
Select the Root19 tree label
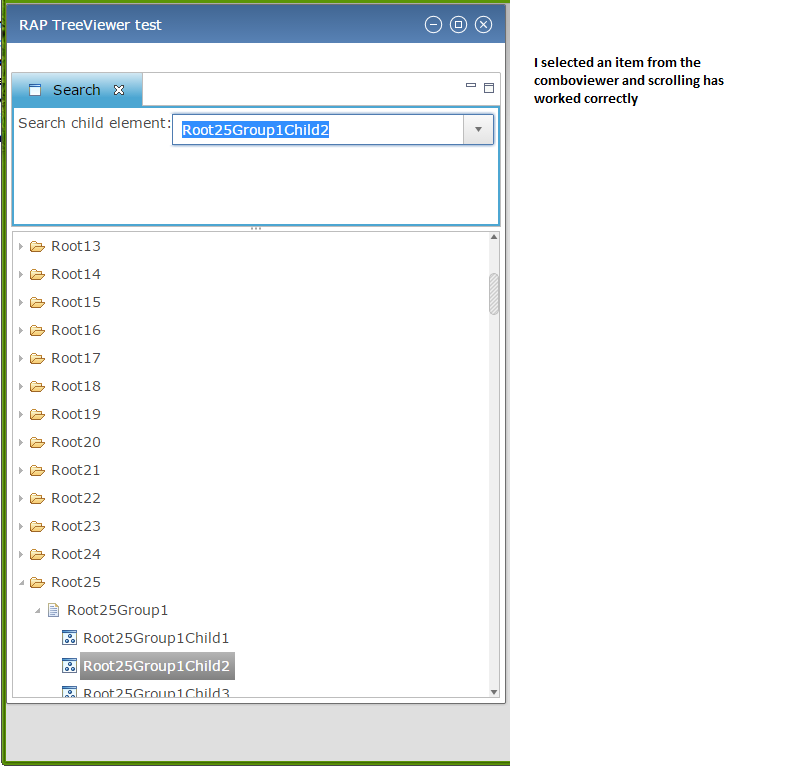(76, 414)
